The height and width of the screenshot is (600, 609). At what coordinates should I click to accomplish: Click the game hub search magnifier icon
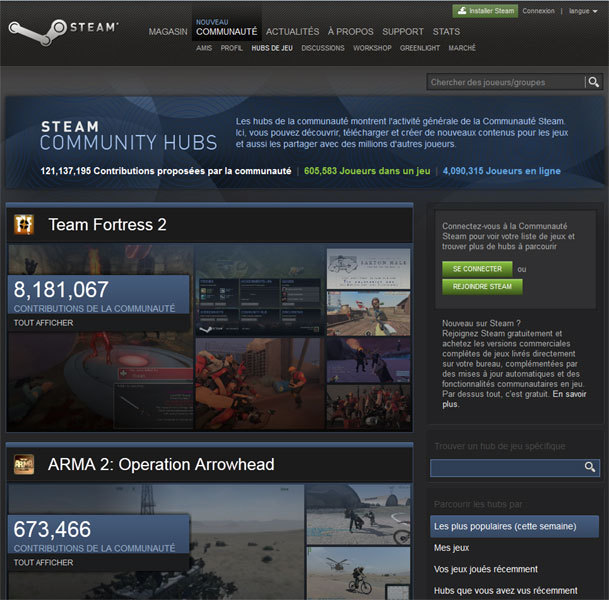pos(590,467)
